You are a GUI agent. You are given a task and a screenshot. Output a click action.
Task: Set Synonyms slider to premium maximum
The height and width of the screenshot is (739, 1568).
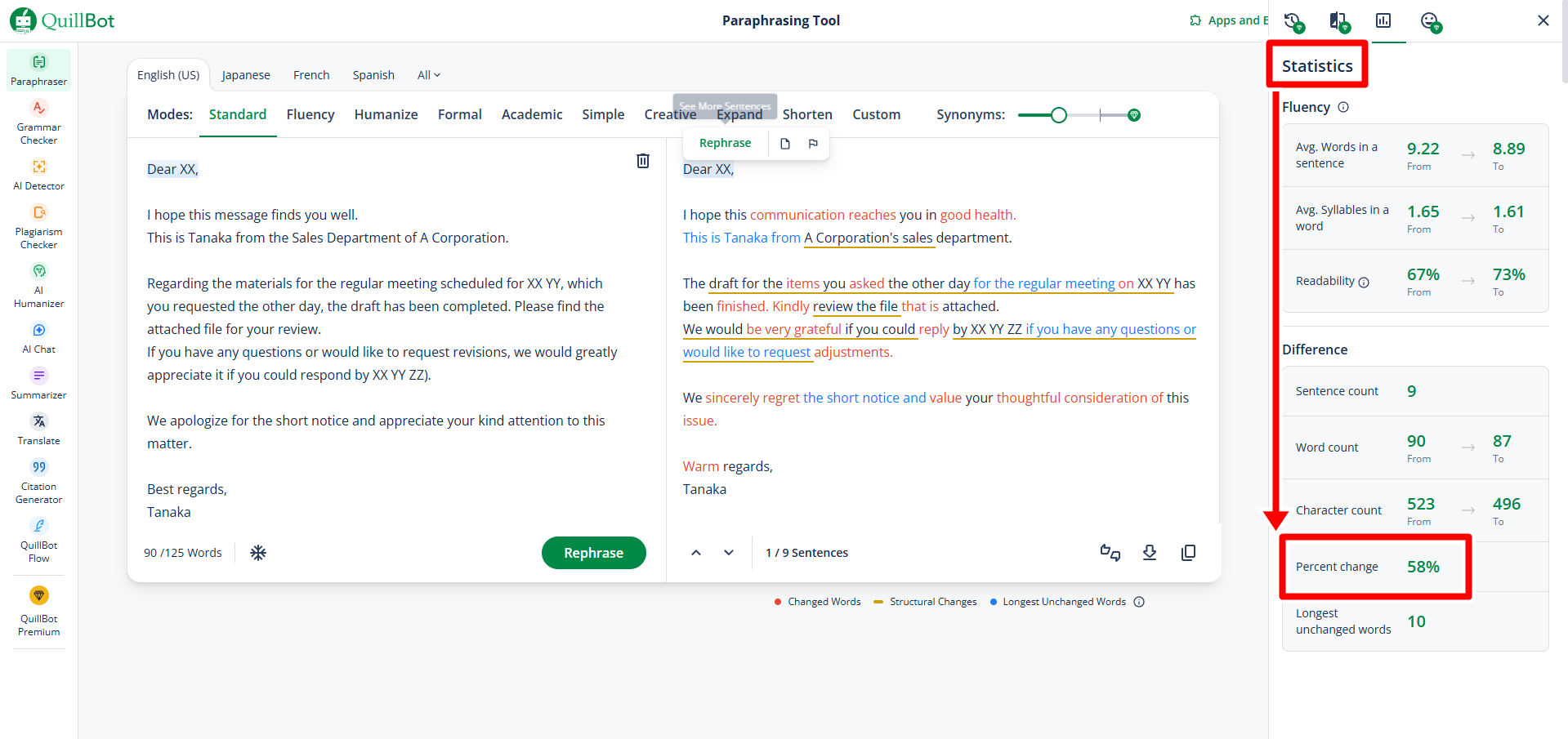[x=1134, y=115]
